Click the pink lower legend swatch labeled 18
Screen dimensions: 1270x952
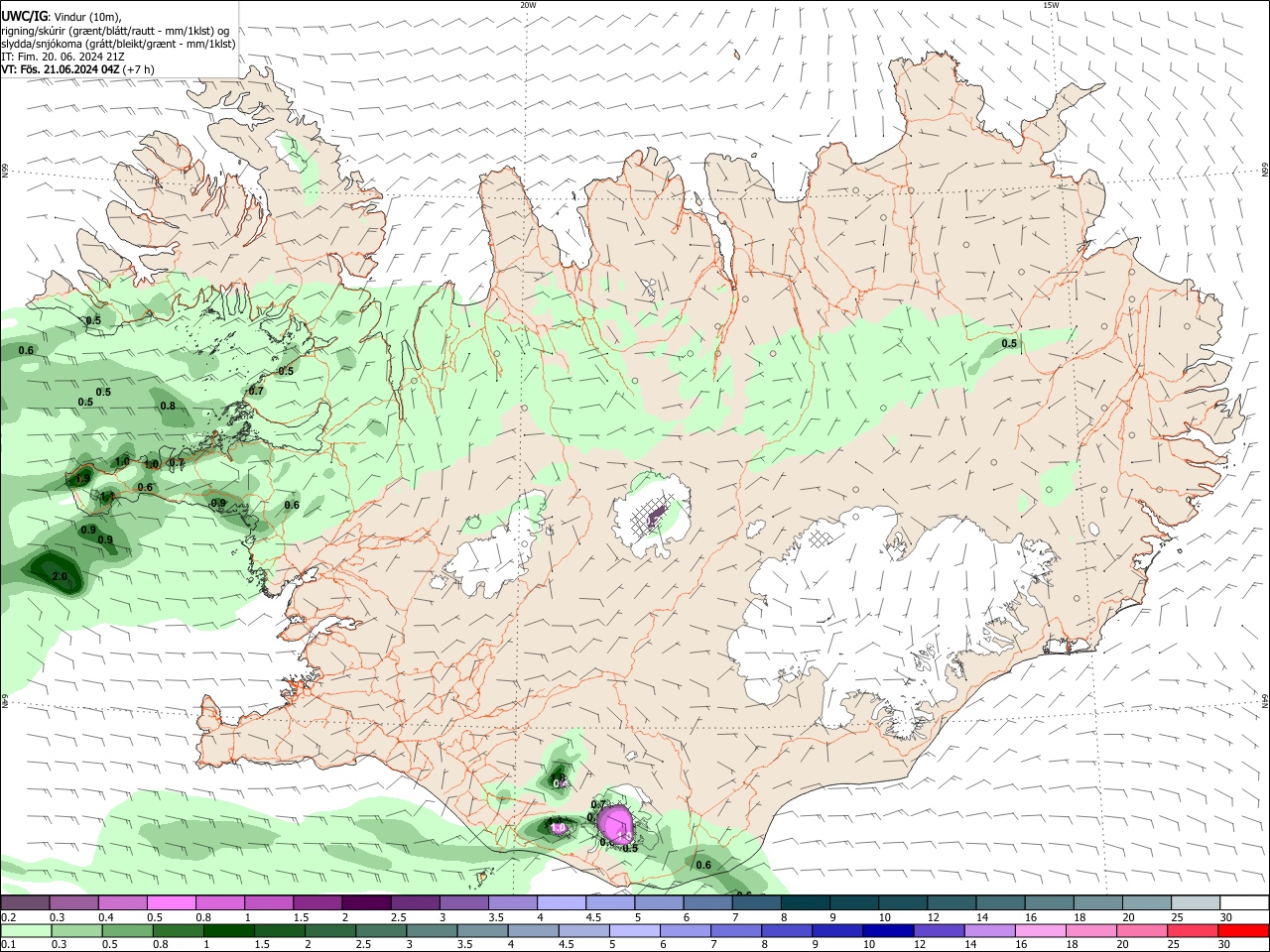(1090, 930)
